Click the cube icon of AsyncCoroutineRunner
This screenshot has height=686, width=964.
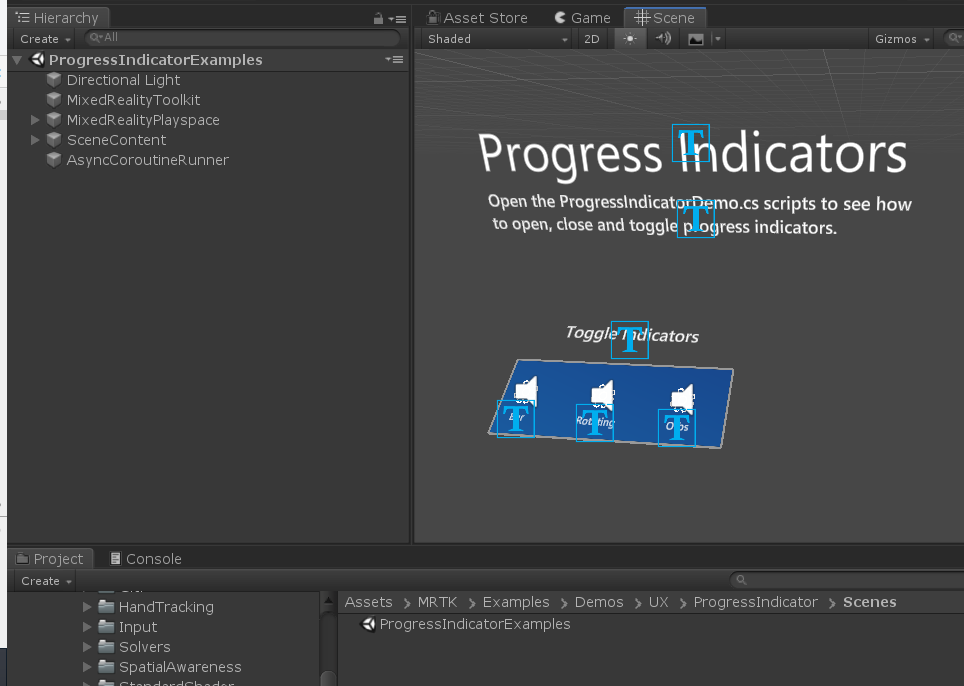(x=54, y=160)
